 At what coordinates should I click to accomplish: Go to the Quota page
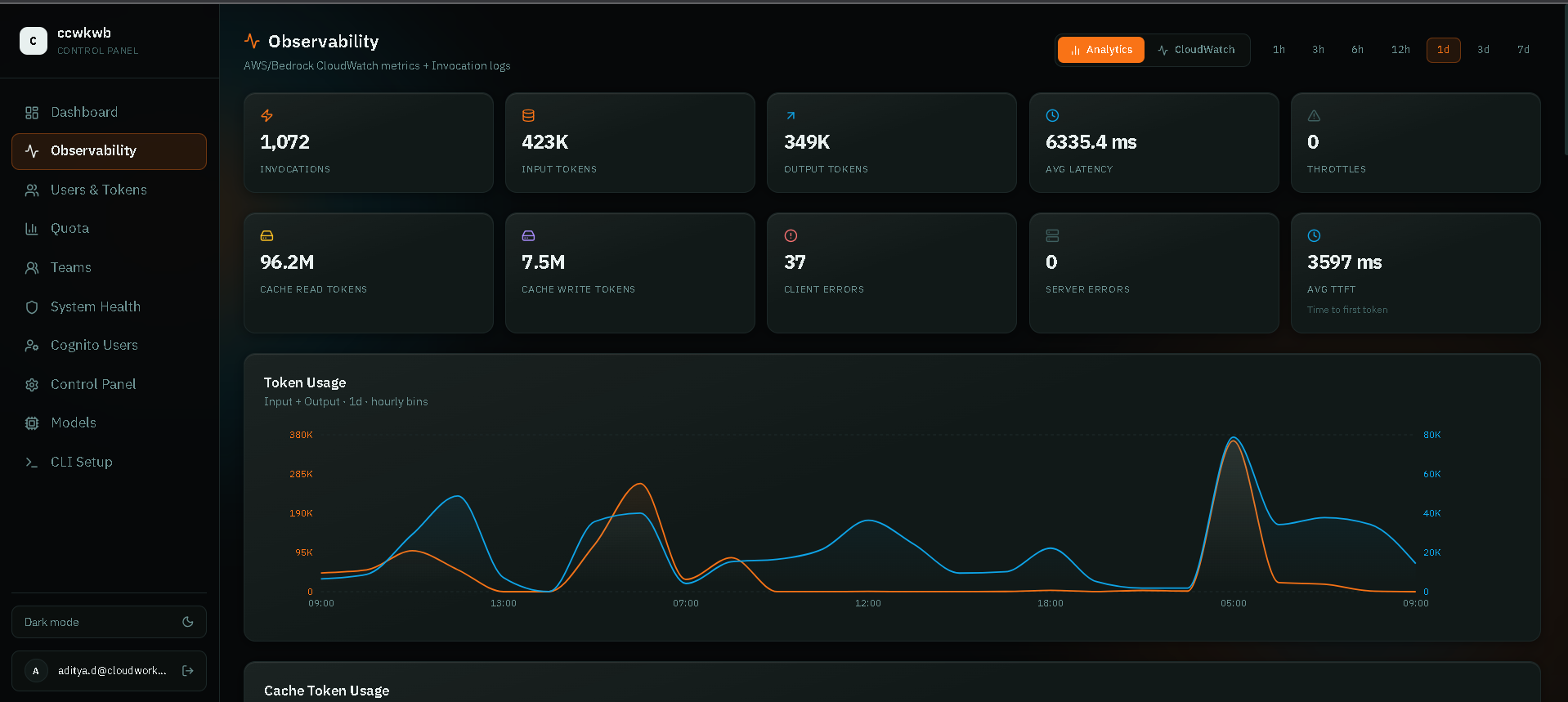pos(109,229)
